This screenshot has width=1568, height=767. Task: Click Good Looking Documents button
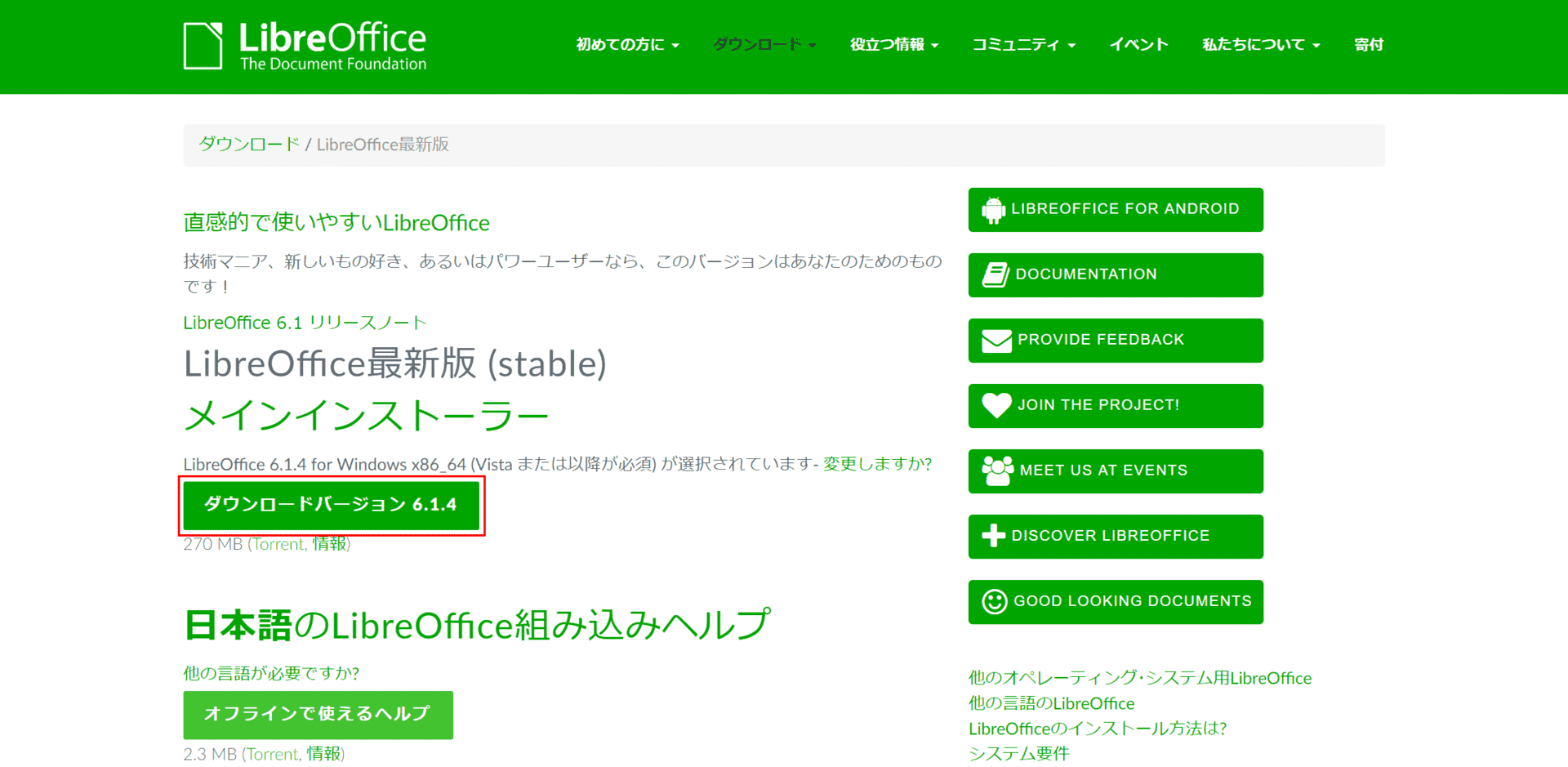[x=1116, y=602]
